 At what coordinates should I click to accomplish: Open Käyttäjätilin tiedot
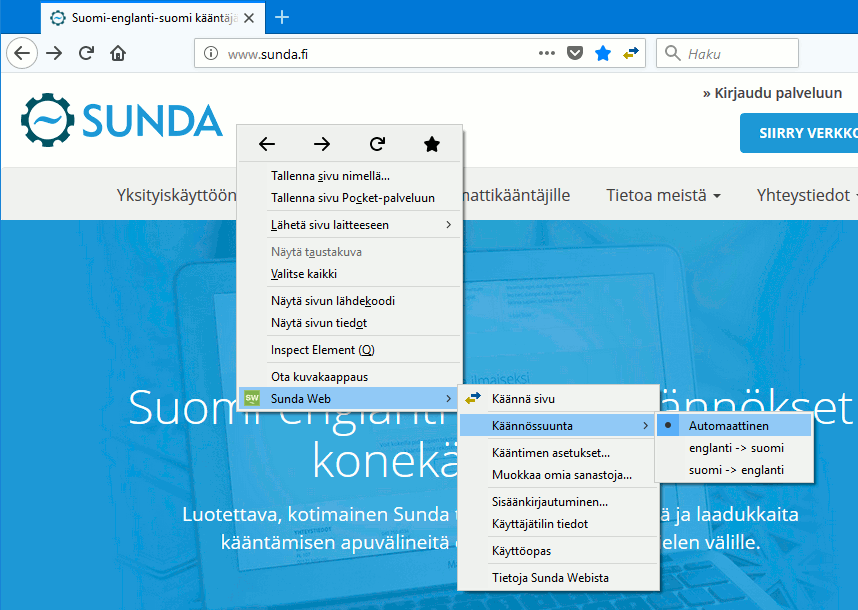559,524
